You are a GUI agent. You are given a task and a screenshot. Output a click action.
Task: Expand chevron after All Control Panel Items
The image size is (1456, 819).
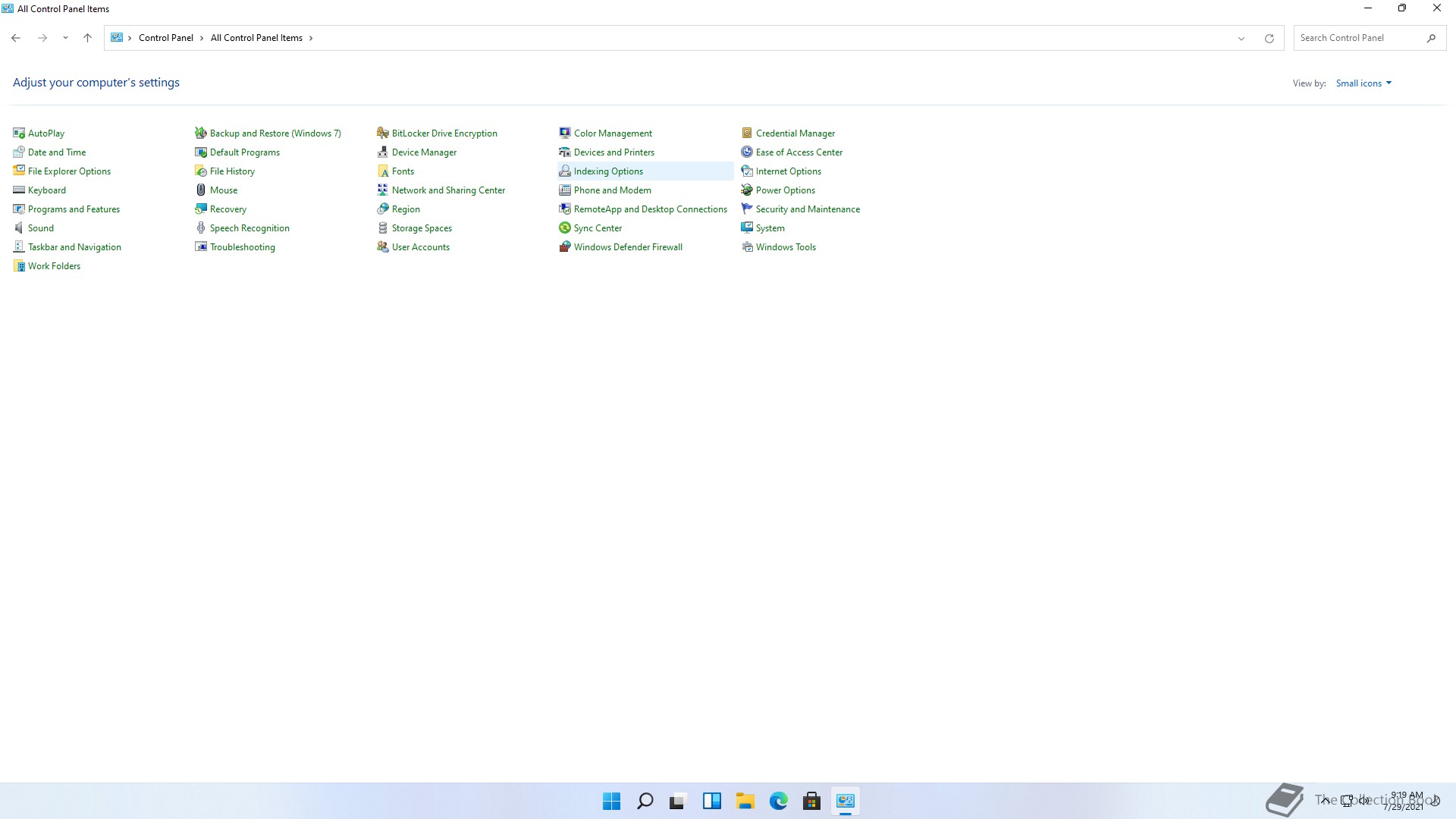click(311, 38)
